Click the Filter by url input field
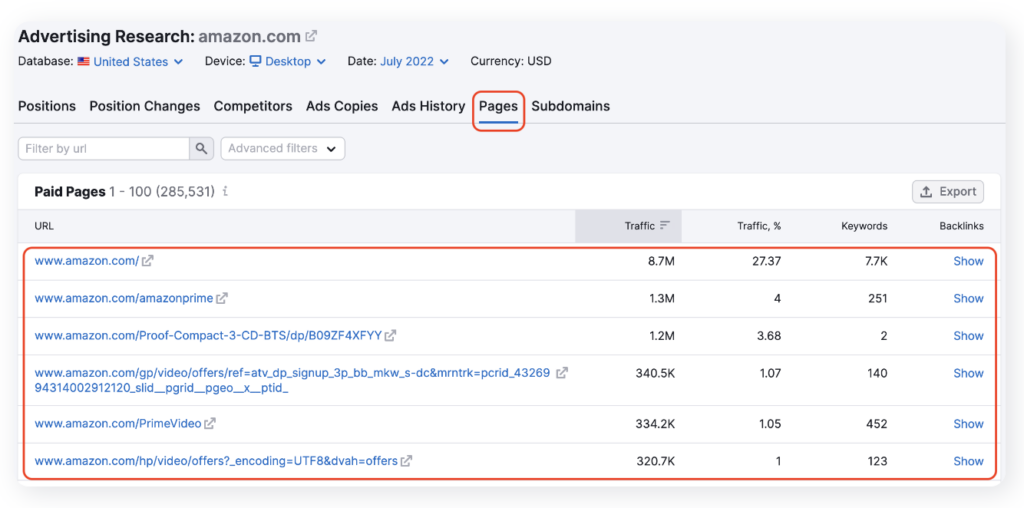1024x508 pixels. (104, 148)
